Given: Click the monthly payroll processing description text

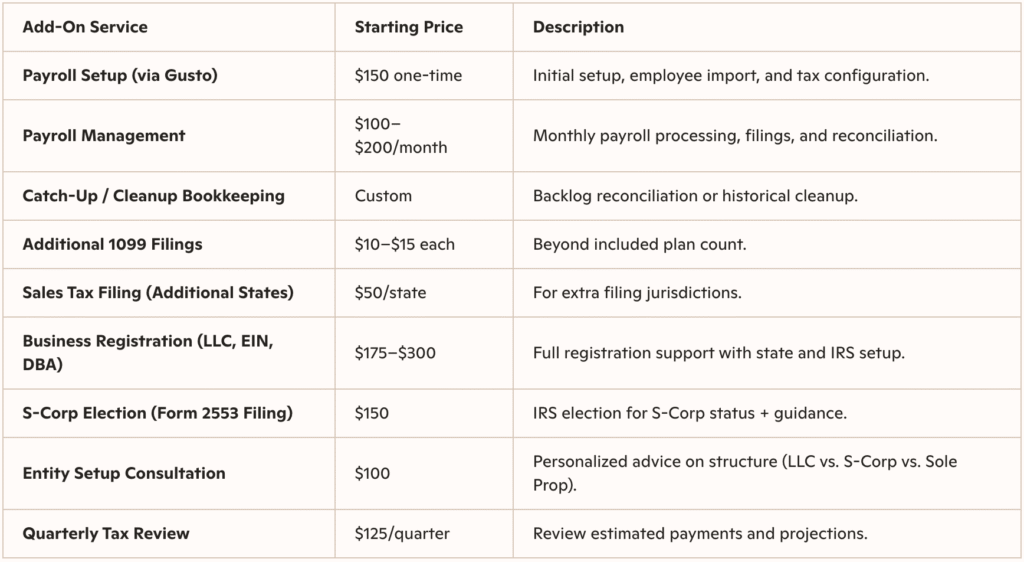Looking at the screenshot, I should click(x=735, y=135).
